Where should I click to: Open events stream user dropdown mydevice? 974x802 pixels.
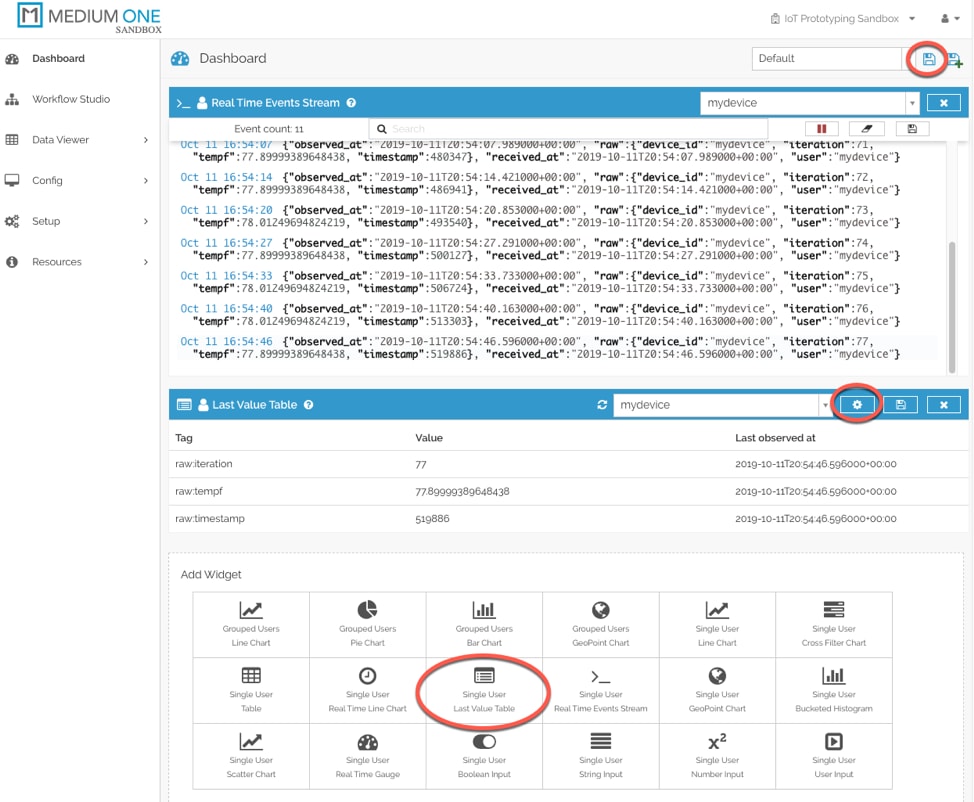coord(810,103)
